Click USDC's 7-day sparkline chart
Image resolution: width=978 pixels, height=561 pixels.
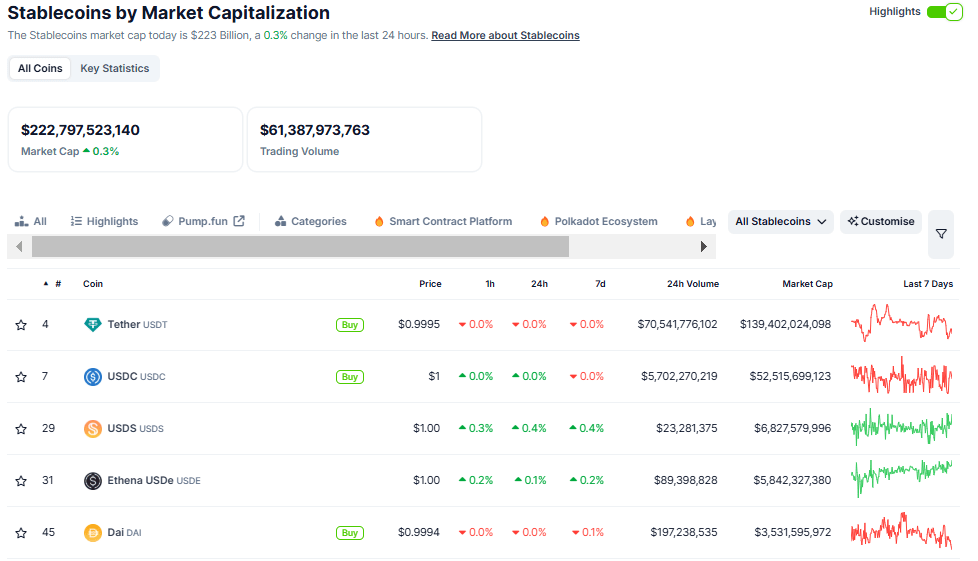902,376
